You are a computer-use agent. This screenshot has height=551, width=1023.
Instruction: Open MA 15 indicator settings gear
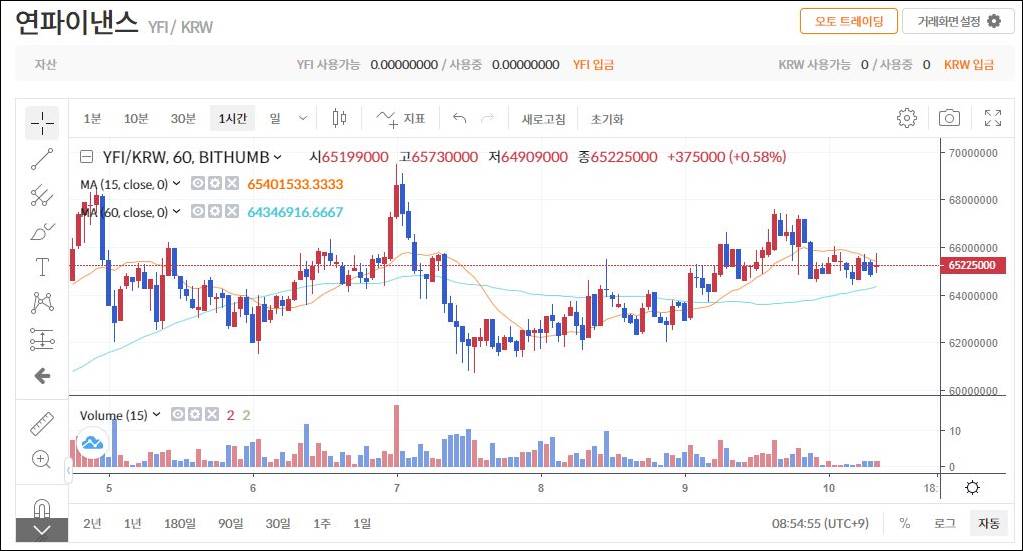point(215,184)
